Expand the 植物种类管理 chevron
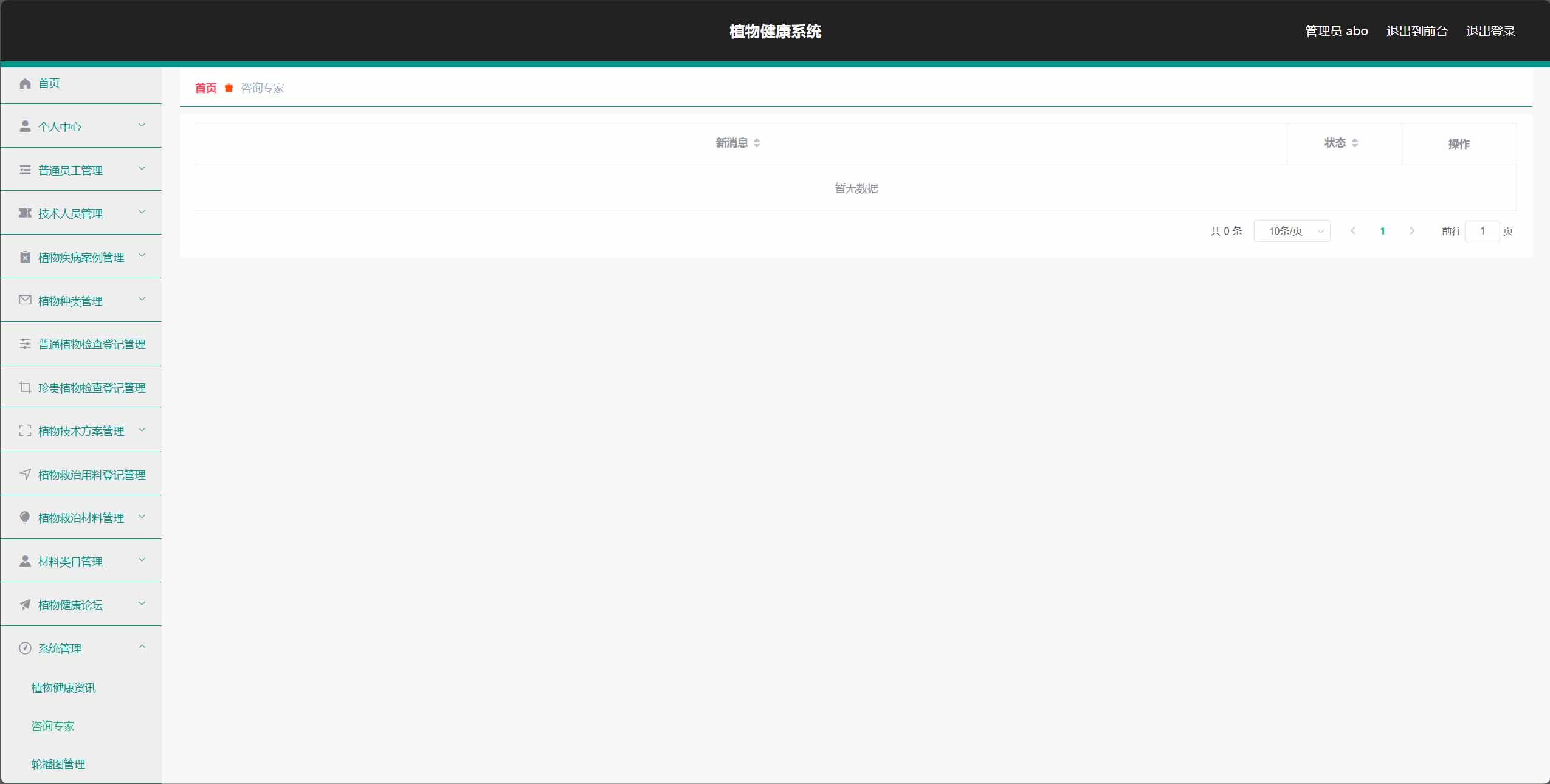The width and height of the screenshot is (1550, 784). point(142,299)
